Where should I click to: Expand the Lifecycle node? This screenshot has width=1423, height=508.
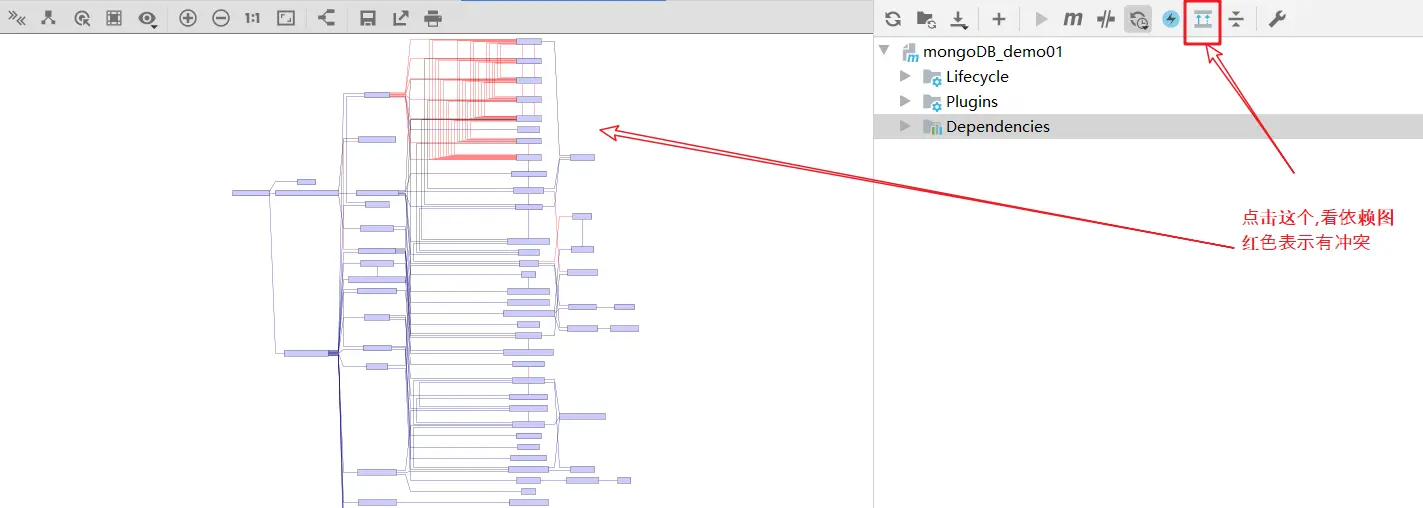(x=905, y=76)
